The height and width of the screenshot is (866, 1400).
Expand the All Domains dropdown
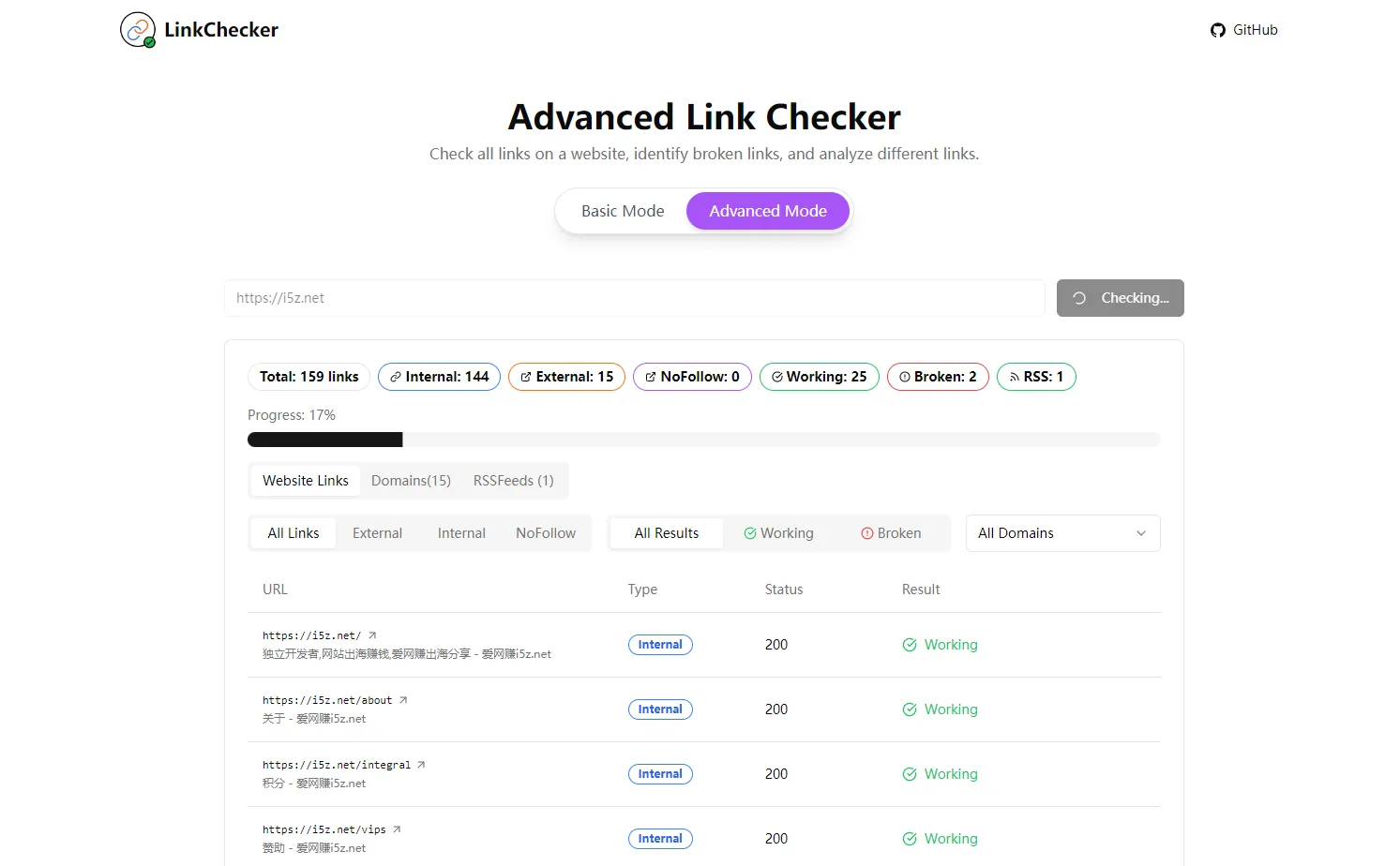(x=1062, y=533)
